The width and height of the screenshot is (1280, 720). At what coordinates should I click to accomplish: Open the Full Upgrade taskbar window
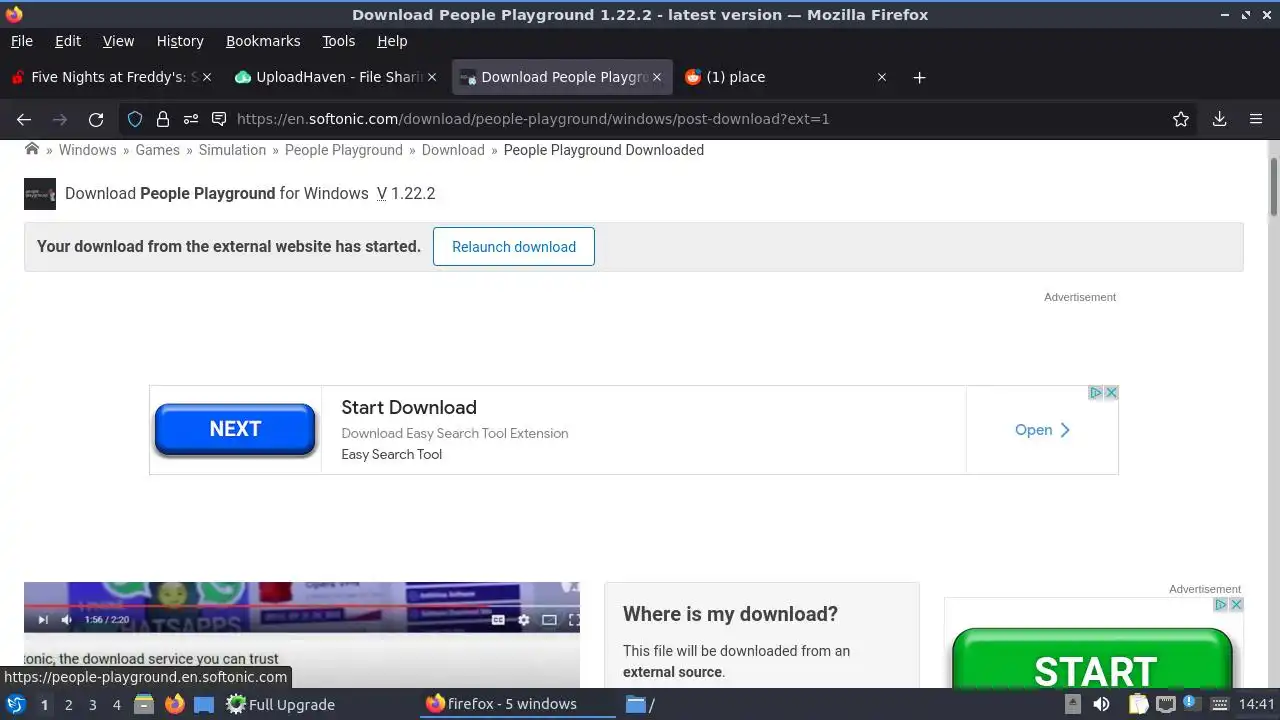pyautogui.click(x=280, y=704)
